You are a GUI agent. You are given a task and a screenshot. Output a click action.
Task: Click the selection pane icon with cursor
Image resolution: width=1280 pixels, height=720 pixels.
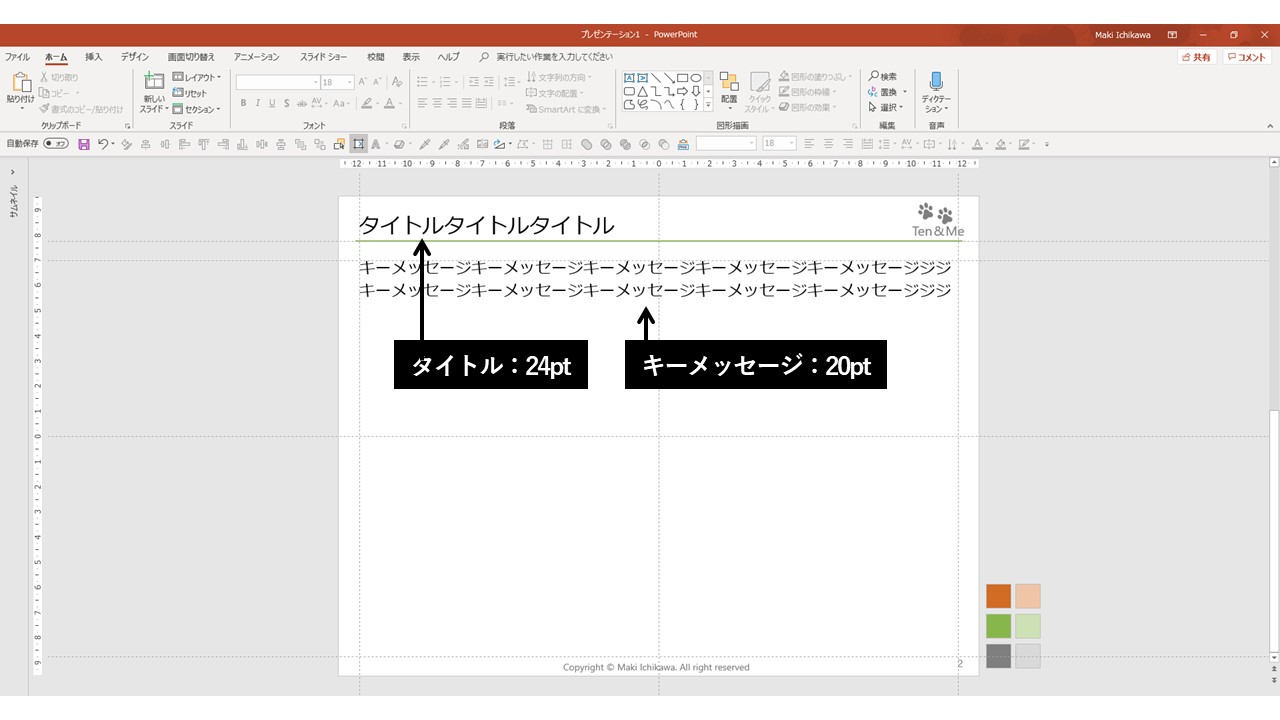[340, 144]
